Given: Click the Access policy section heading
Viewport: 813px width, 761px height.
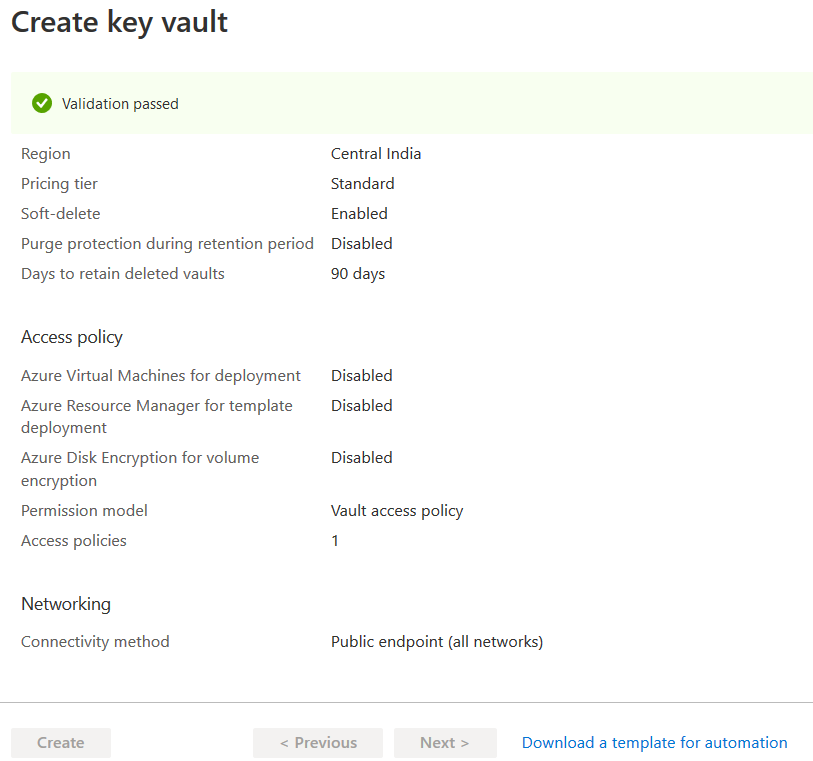Looking at the screenshot, I should [72, 337].
